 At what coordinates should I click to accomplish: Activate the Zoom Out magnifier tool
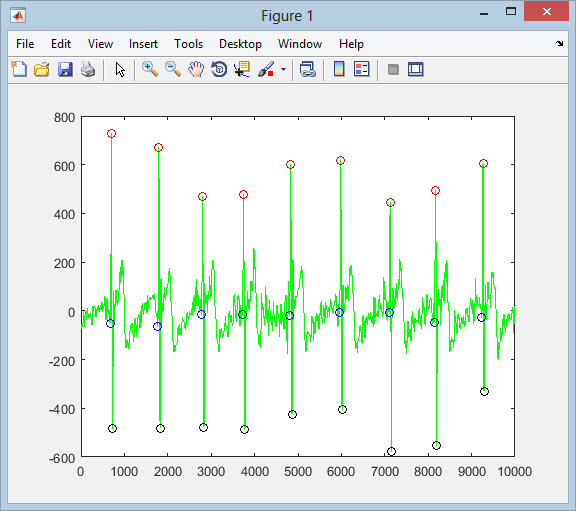(x=173, y=69)
